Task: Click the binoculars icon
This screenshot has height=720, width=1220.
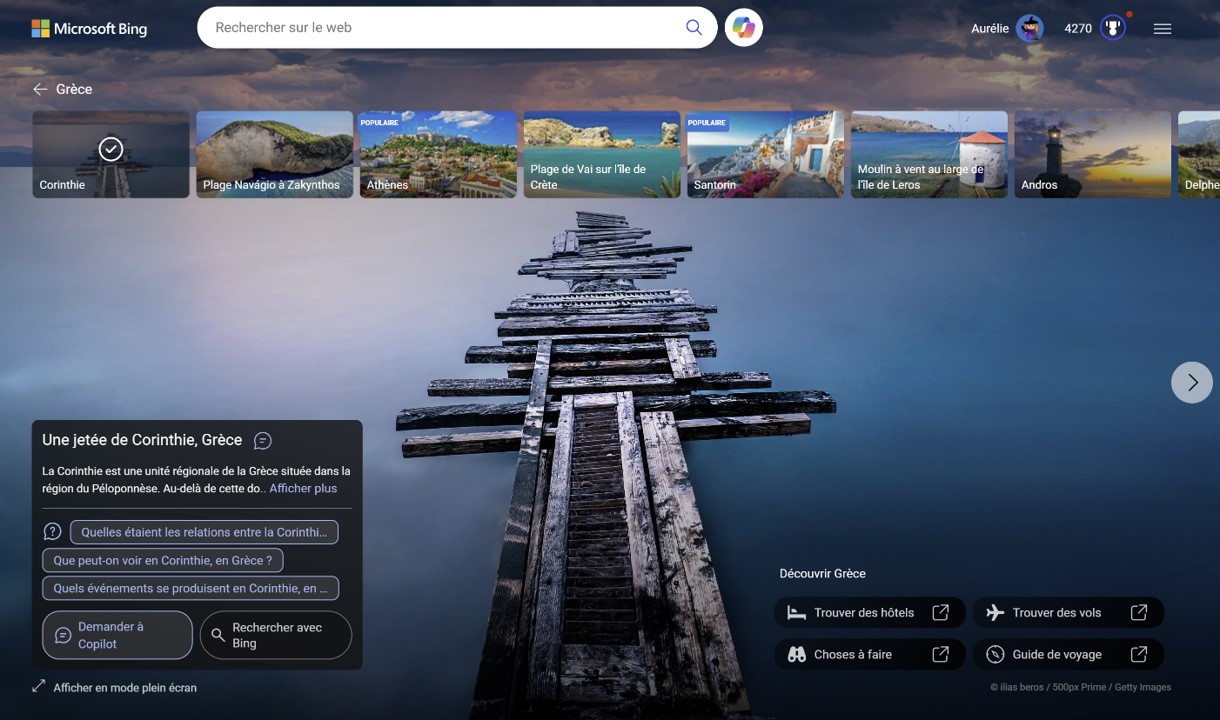Action: 797,654
